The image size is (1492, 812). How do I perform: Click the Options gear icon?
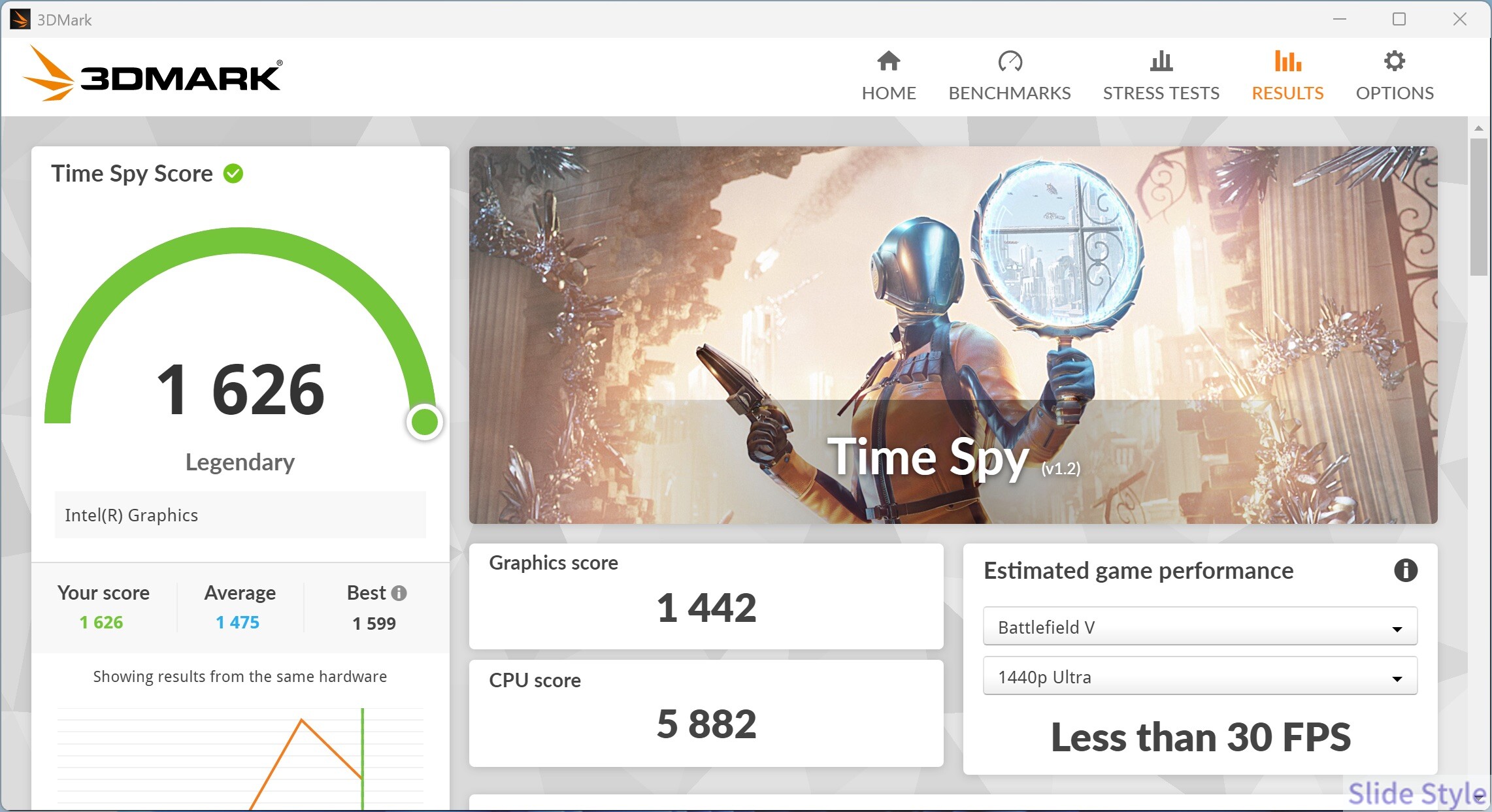point(1395,61)
